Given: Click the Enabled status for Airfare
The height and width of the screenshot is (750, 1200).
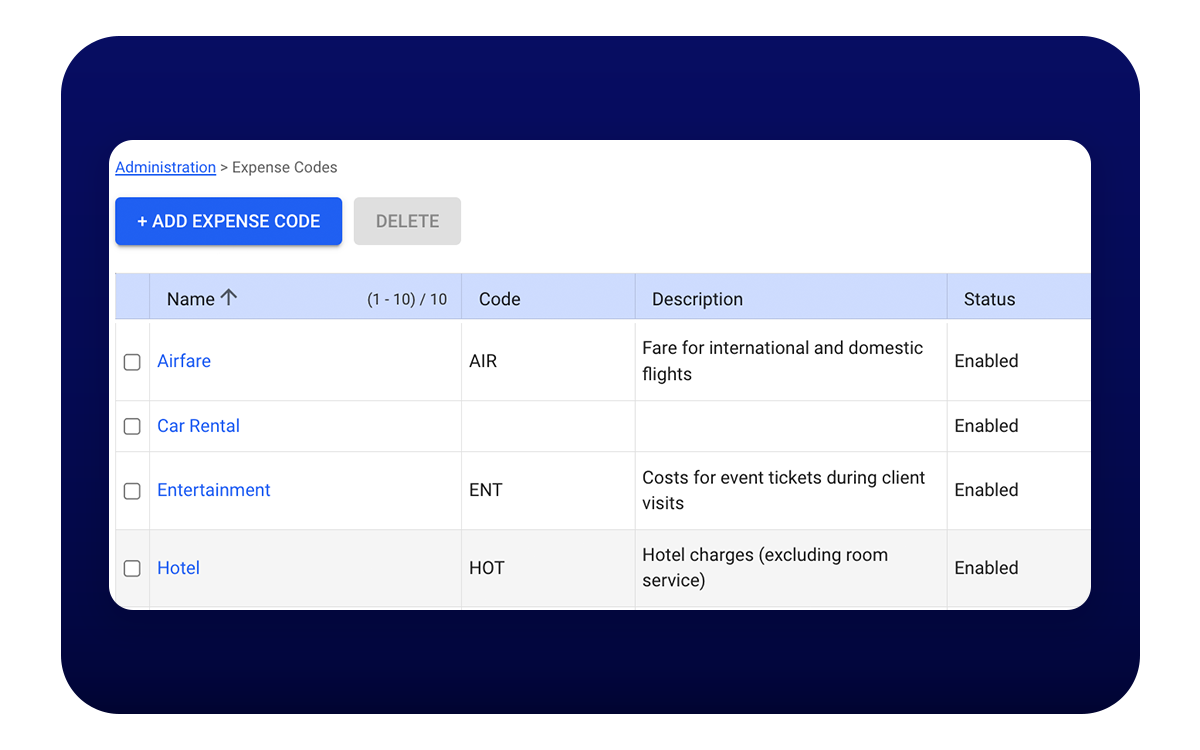Looking at the screenshot, I should (x=986, y=361).
